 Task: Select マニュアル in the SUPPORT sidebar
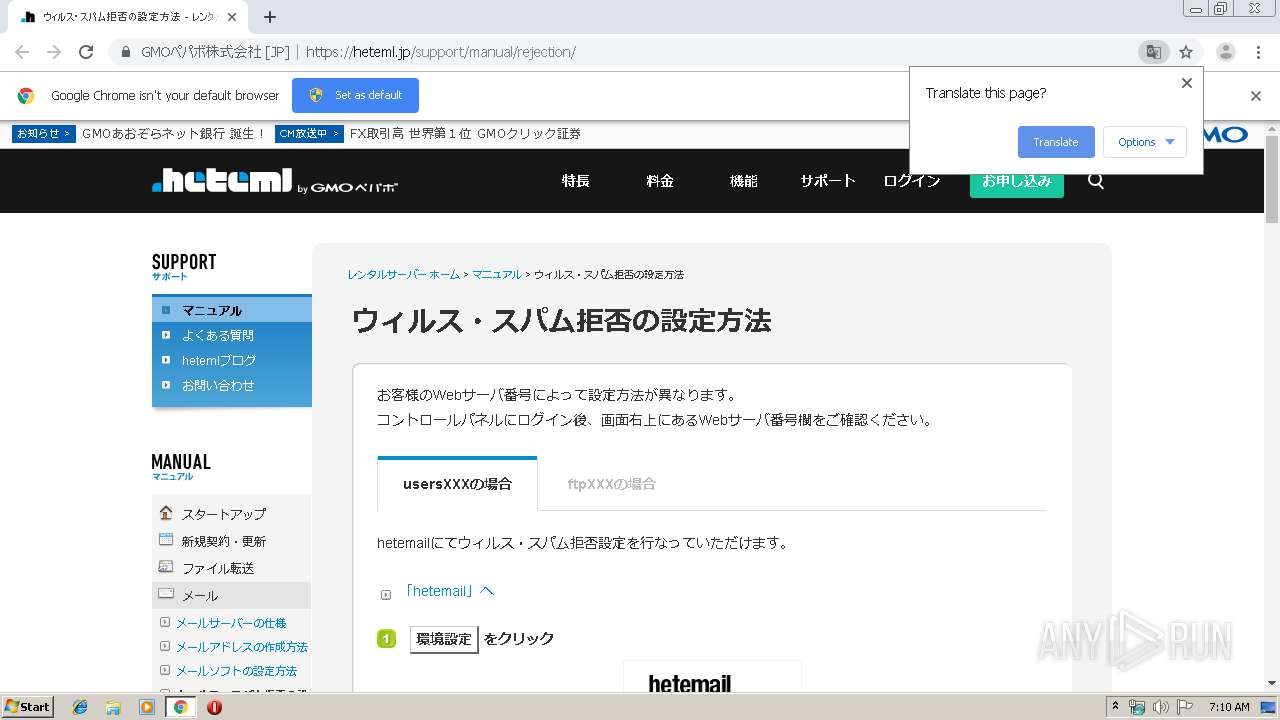click(232, 310)
